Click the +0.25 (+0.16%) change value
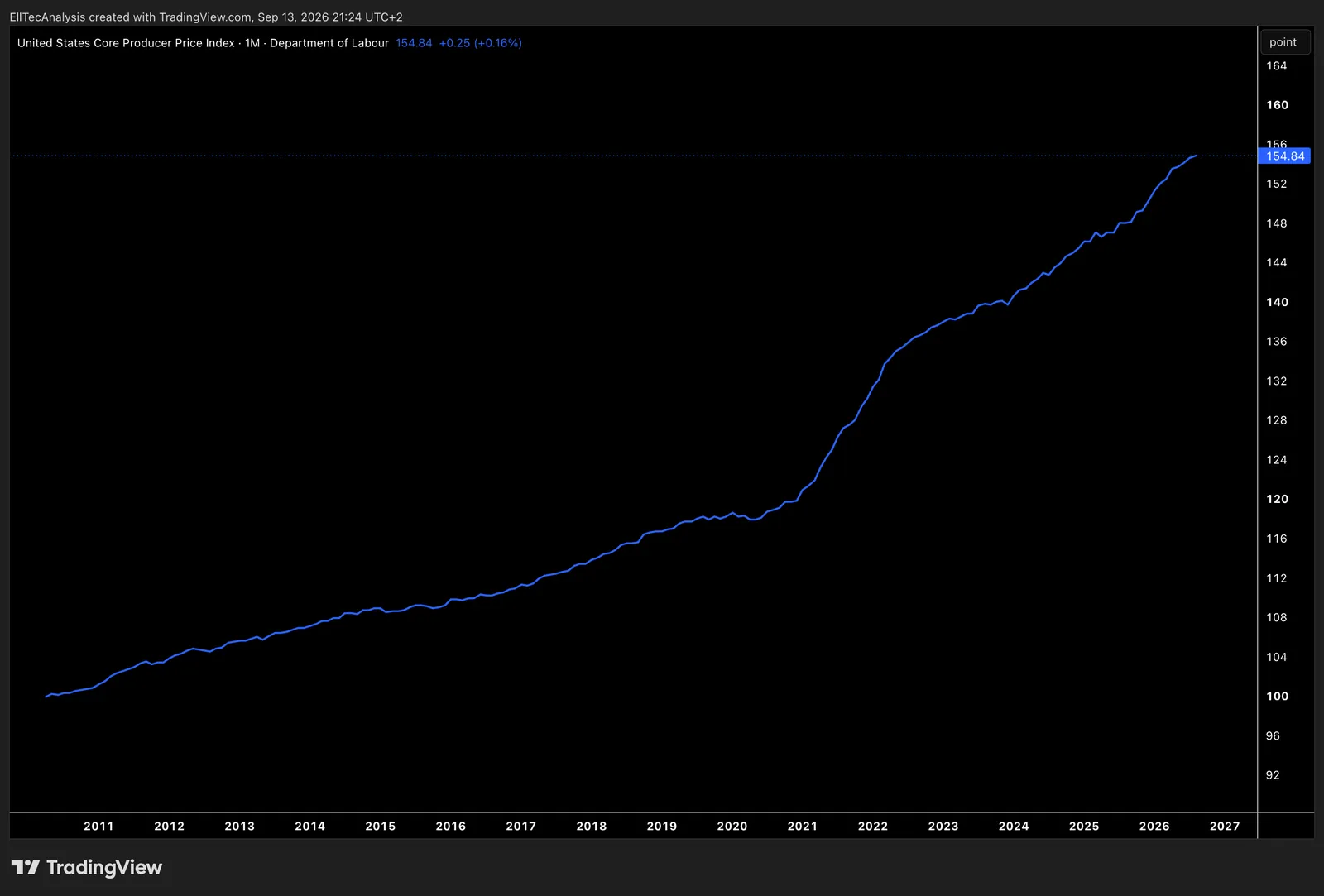Viewport: 1324px width, 896px height. (x=481, y=43)
